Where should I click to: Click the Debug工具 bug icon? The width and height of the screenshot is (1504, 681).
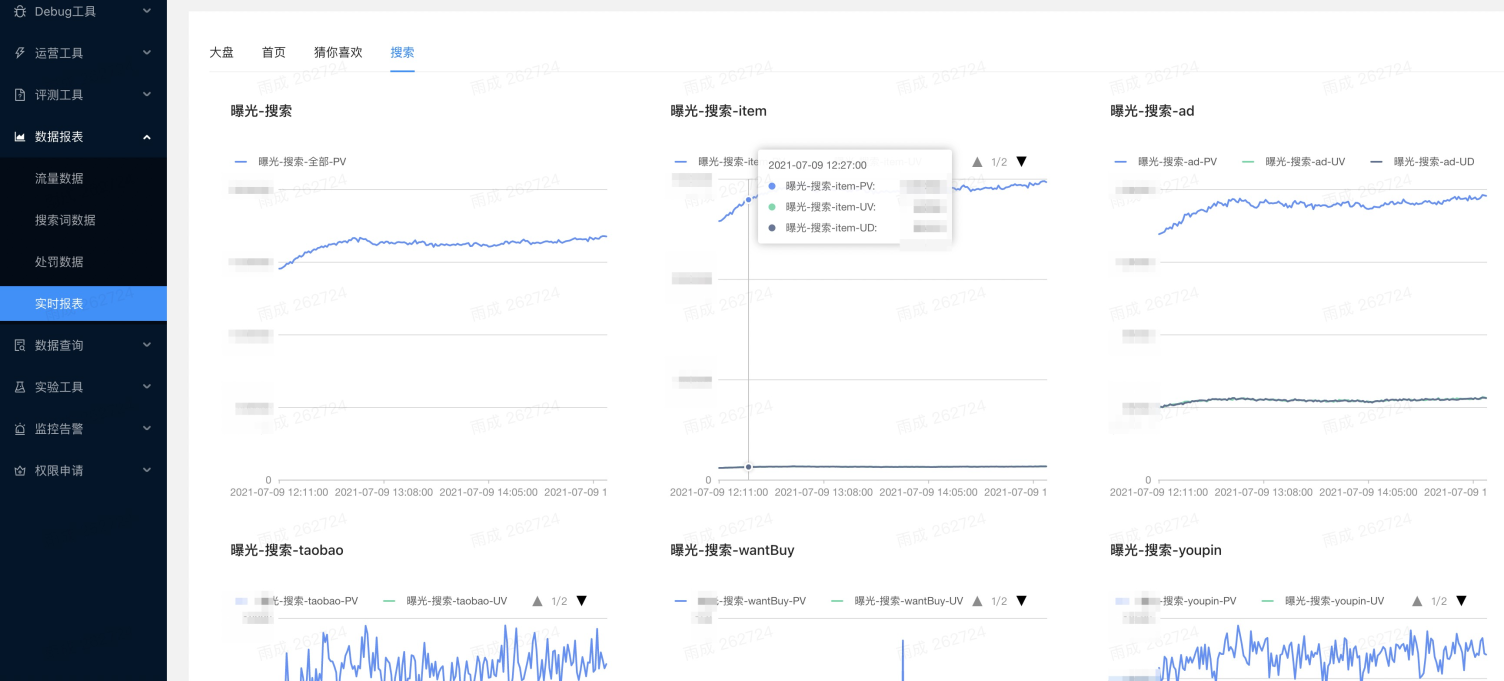pyautogui.click(x=20, y=11)
